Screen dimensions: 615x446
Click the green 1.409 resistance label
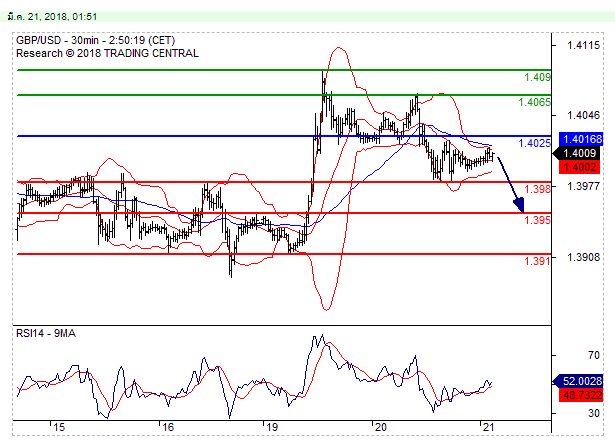pos(537,77)
